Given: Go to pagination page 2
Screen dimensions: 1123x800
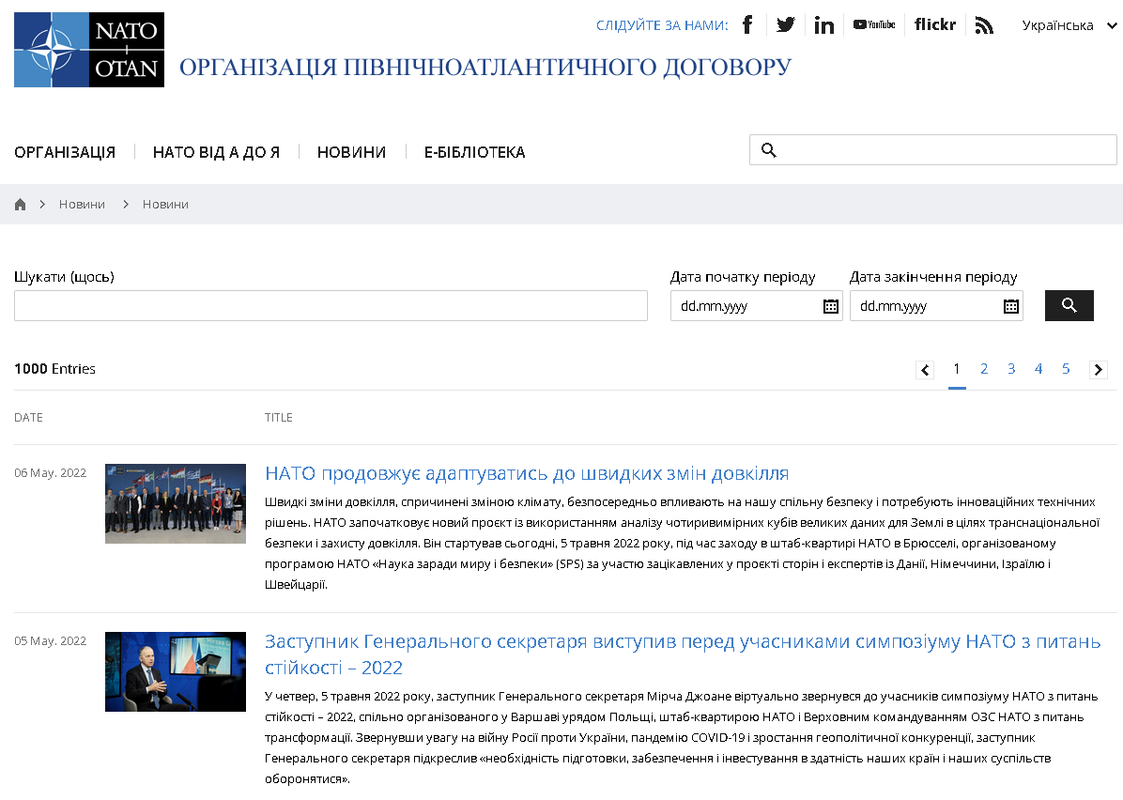Looking at the screenshot, I should click(x=983, y=369).
